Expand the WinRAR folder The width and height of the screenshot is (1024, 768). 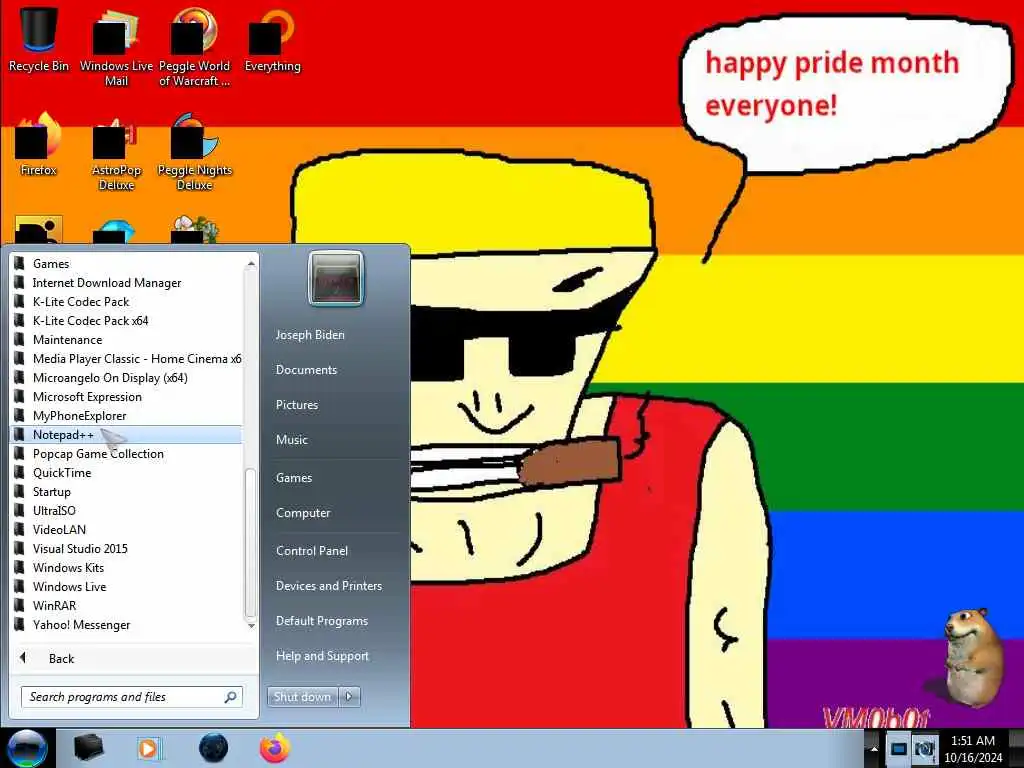(125, 605)
